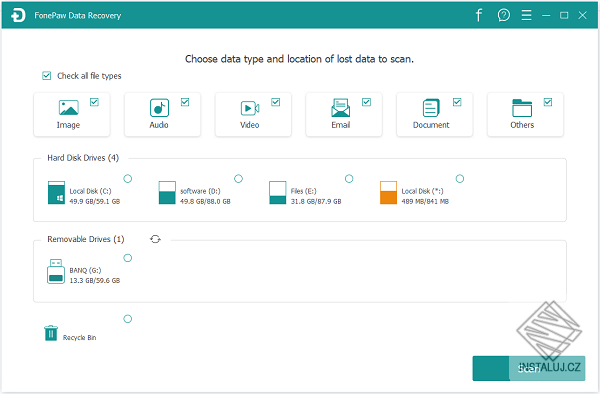Click the Document label text
Image resolution: width=600 pixels, height=394 pixels.
431,125
